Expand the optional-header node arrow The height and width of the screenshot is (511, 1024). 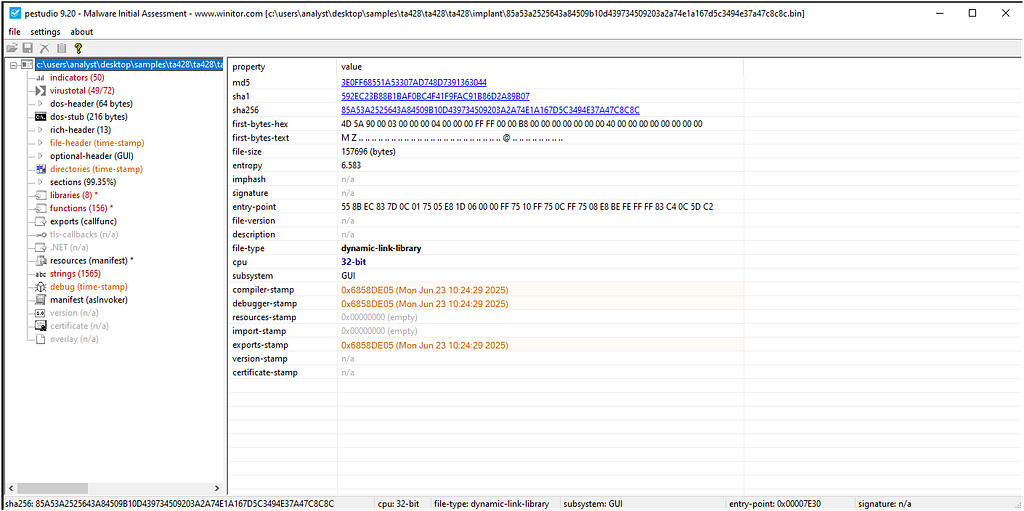pyautogui.click(x=40, y=156)
